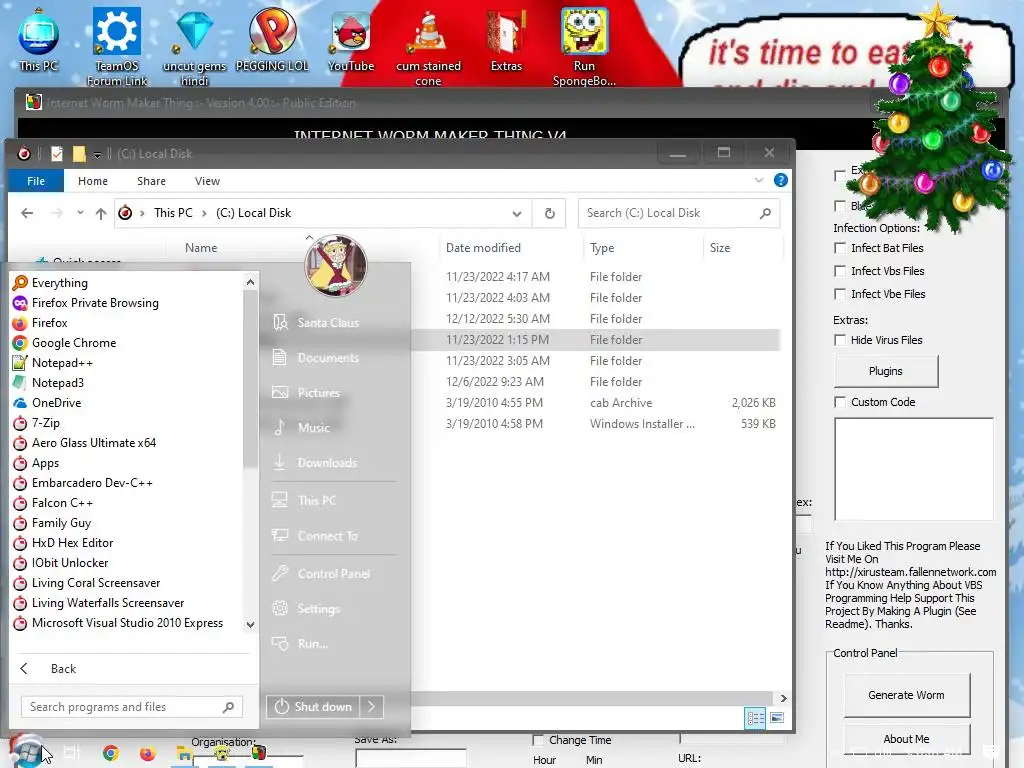Refresh the Local Disk folder view
Viewport: 1024px width, 768px height.
click(550, 213)
